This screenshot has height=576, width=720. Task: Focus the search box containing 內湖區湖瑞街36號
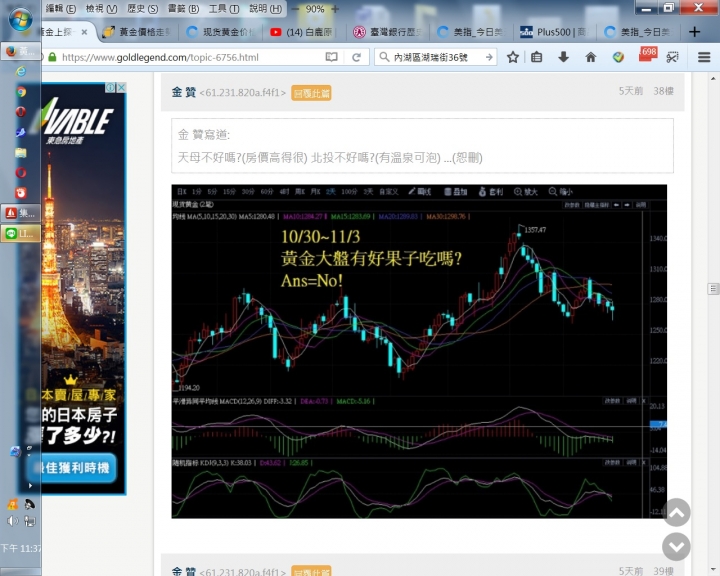434,57
